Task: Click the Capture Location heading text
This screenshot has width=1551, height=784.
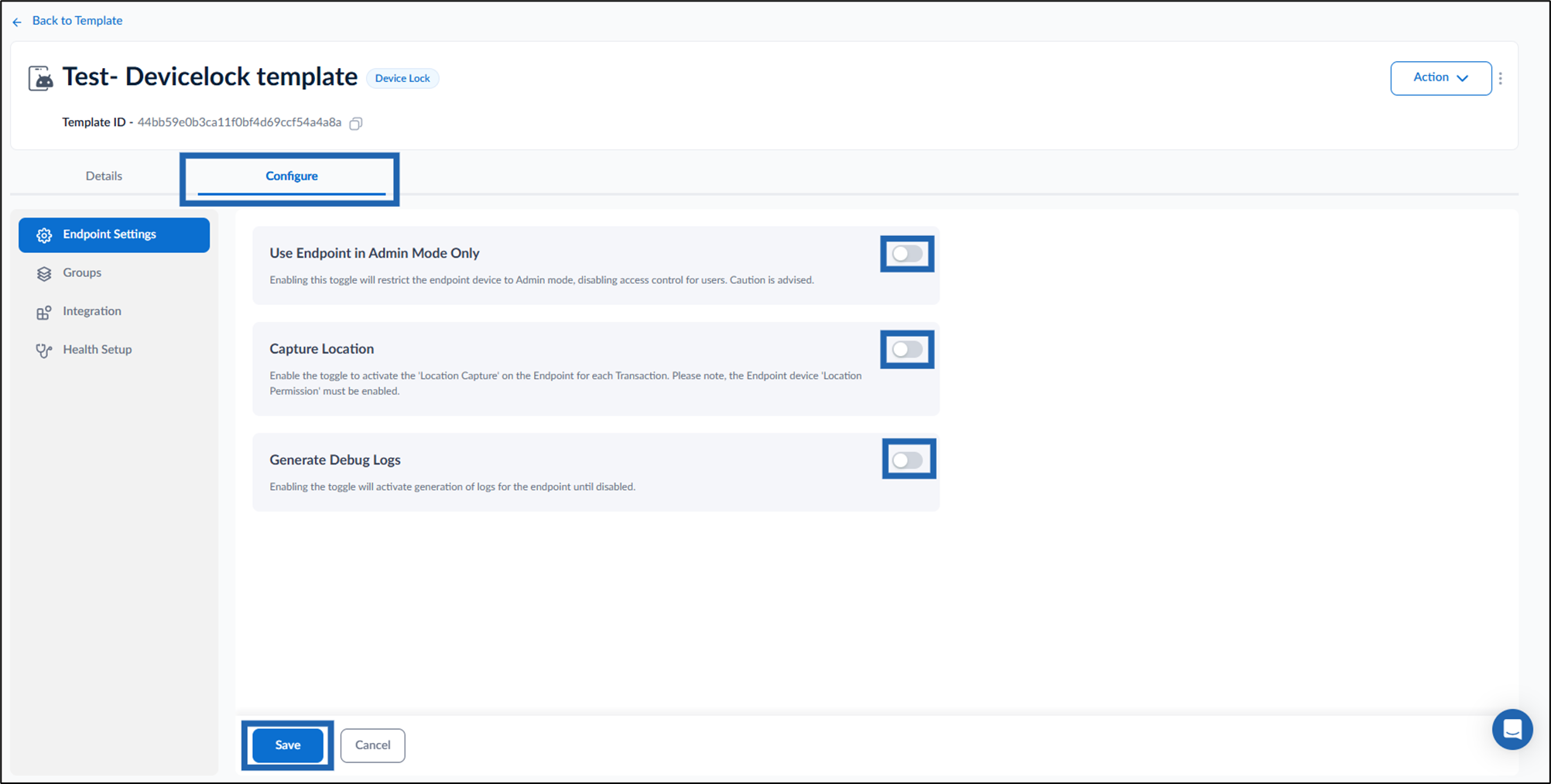Action: pos(322,349)
